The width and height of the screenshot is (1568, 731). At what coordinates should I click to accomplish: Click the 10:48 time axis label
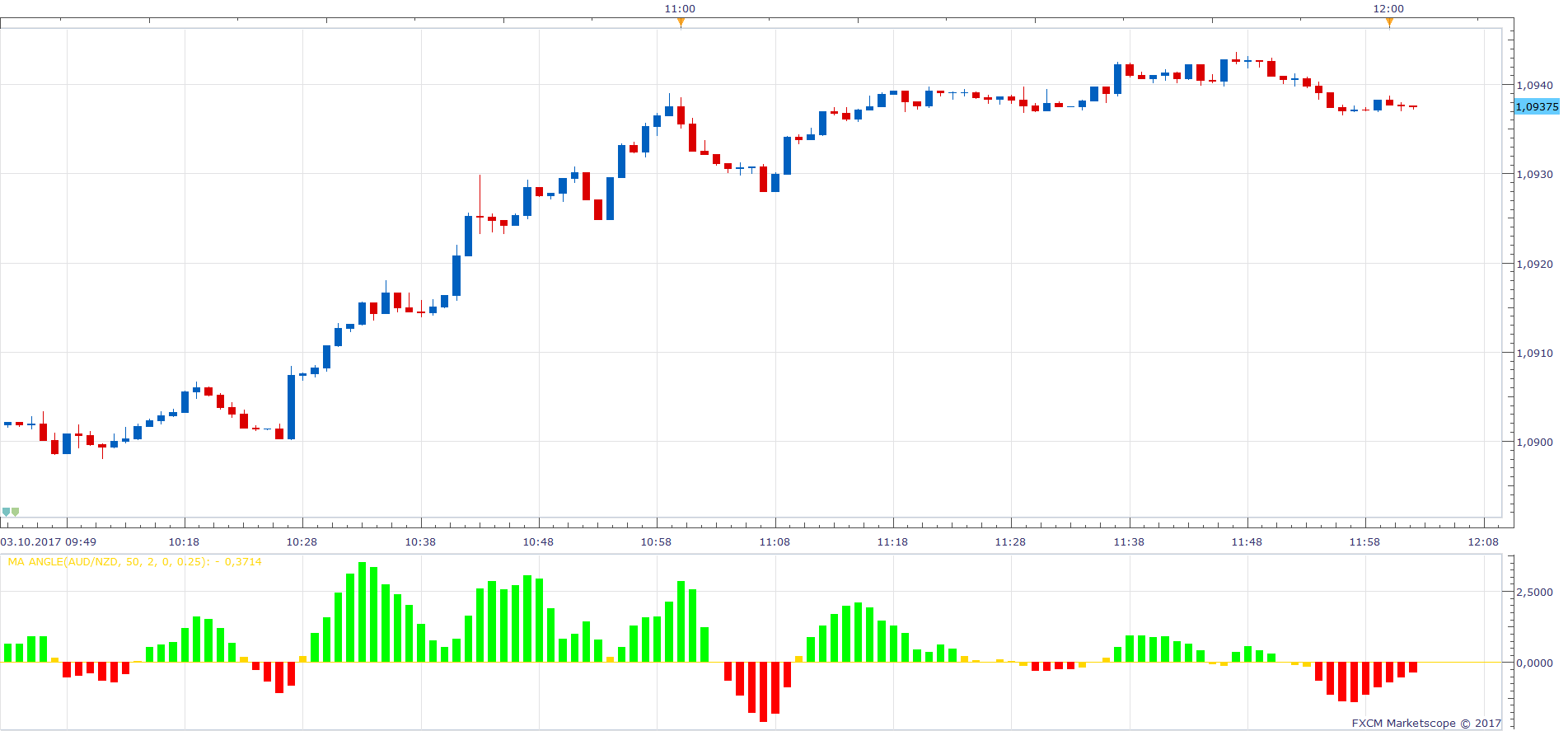538,541
